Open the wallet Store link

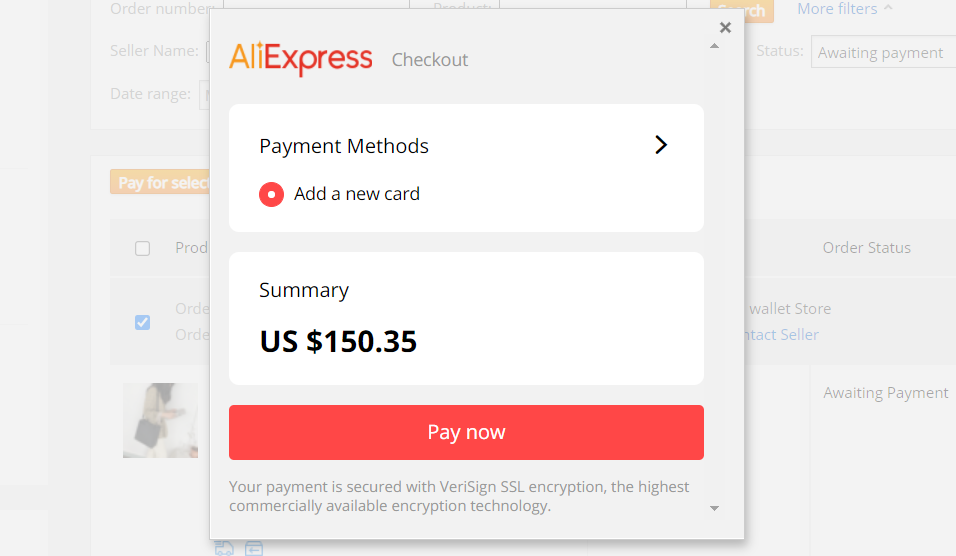(x=790, y=308)
